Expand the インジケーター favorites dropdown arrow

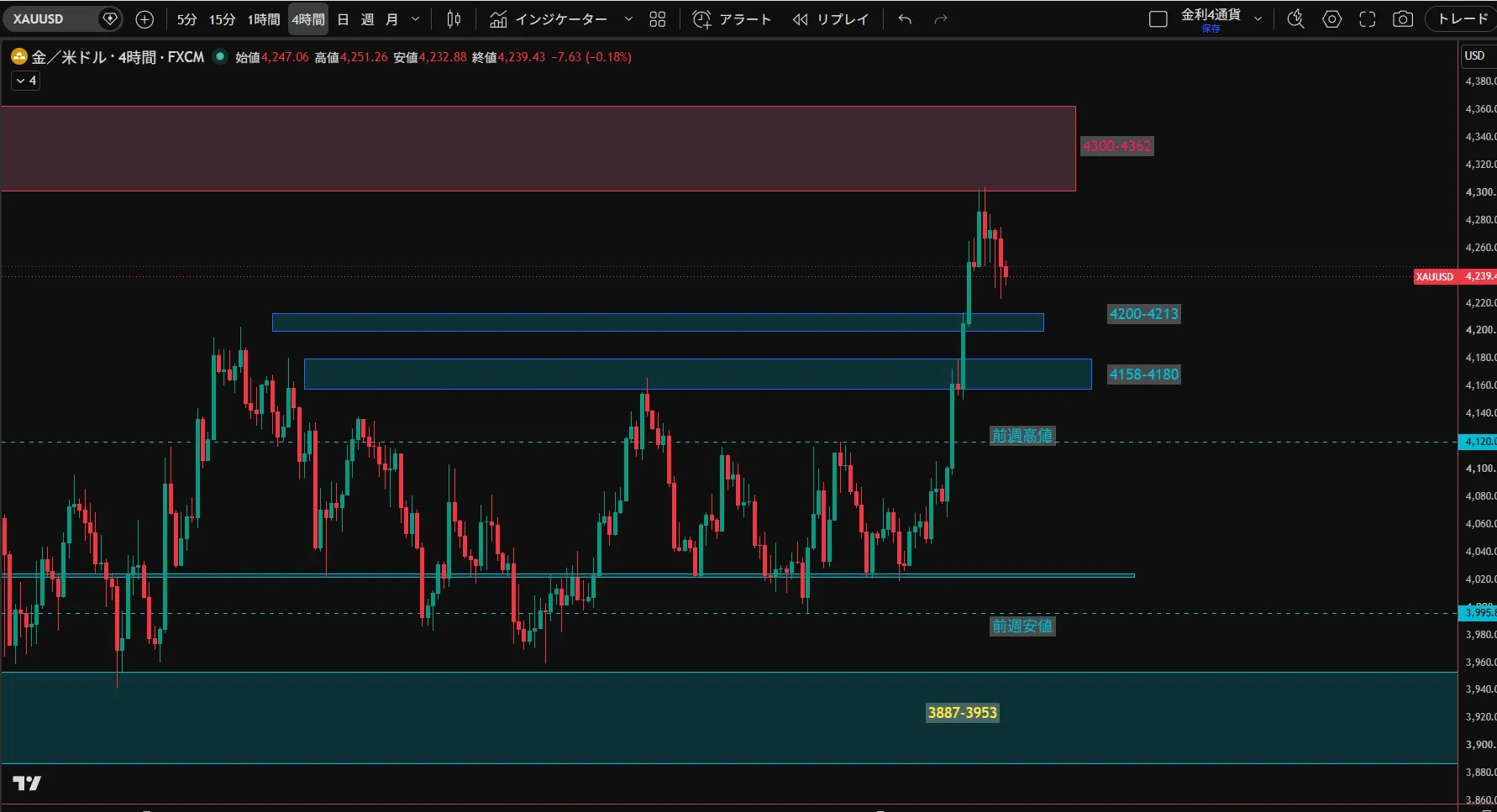click(628, 19)
